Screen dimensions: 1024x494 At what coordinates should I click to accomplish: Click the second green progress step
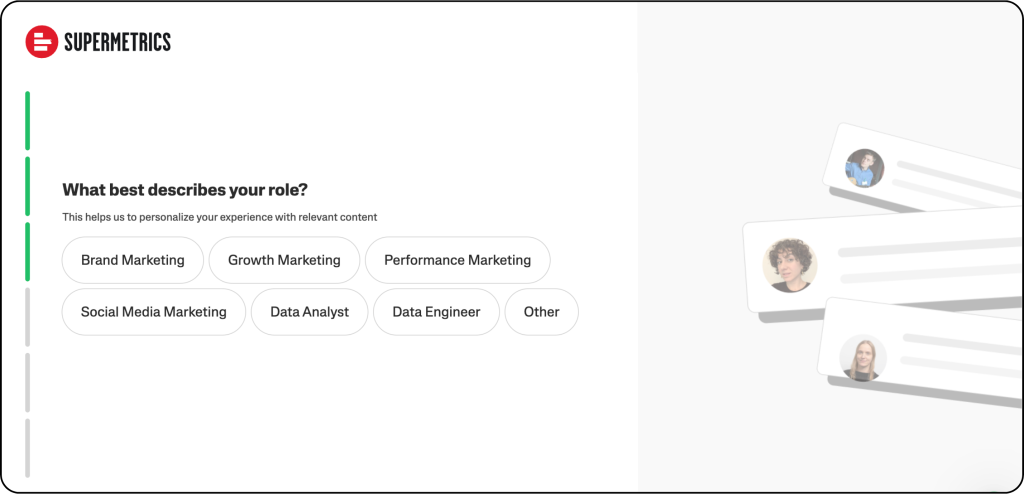point(28,186)
